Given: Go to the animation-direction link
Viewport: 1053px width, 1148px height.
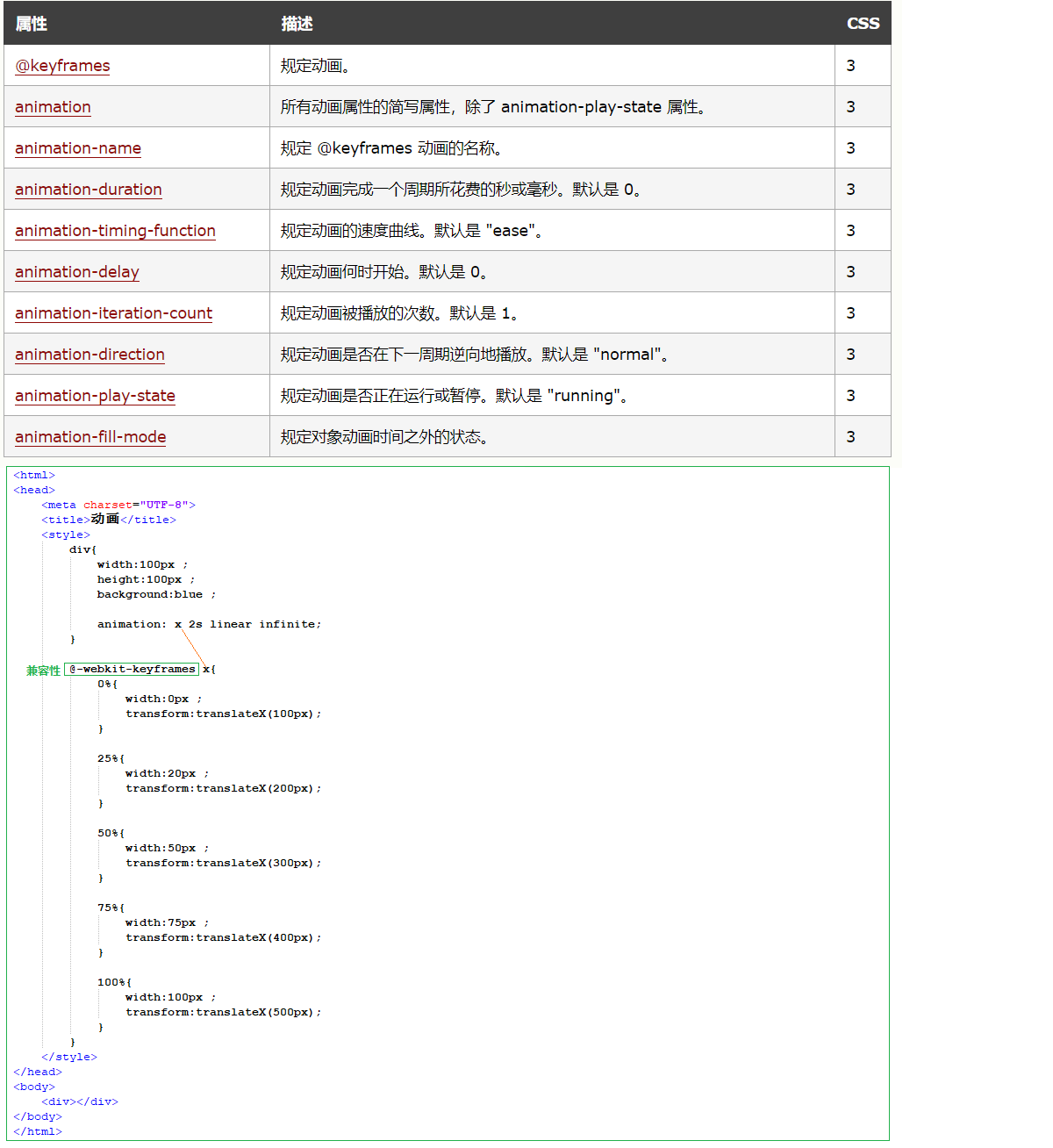Looking at the screenshot, I should coord(90,355).
